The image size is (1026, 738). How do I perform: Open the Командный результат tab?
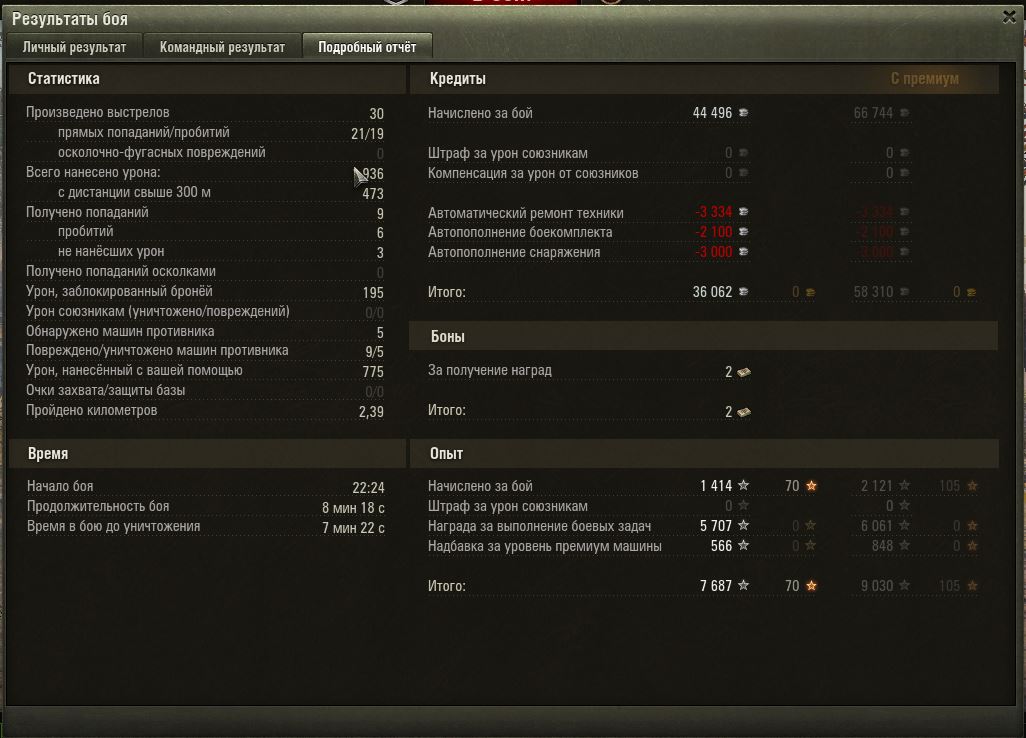click(x=222, y=47)
